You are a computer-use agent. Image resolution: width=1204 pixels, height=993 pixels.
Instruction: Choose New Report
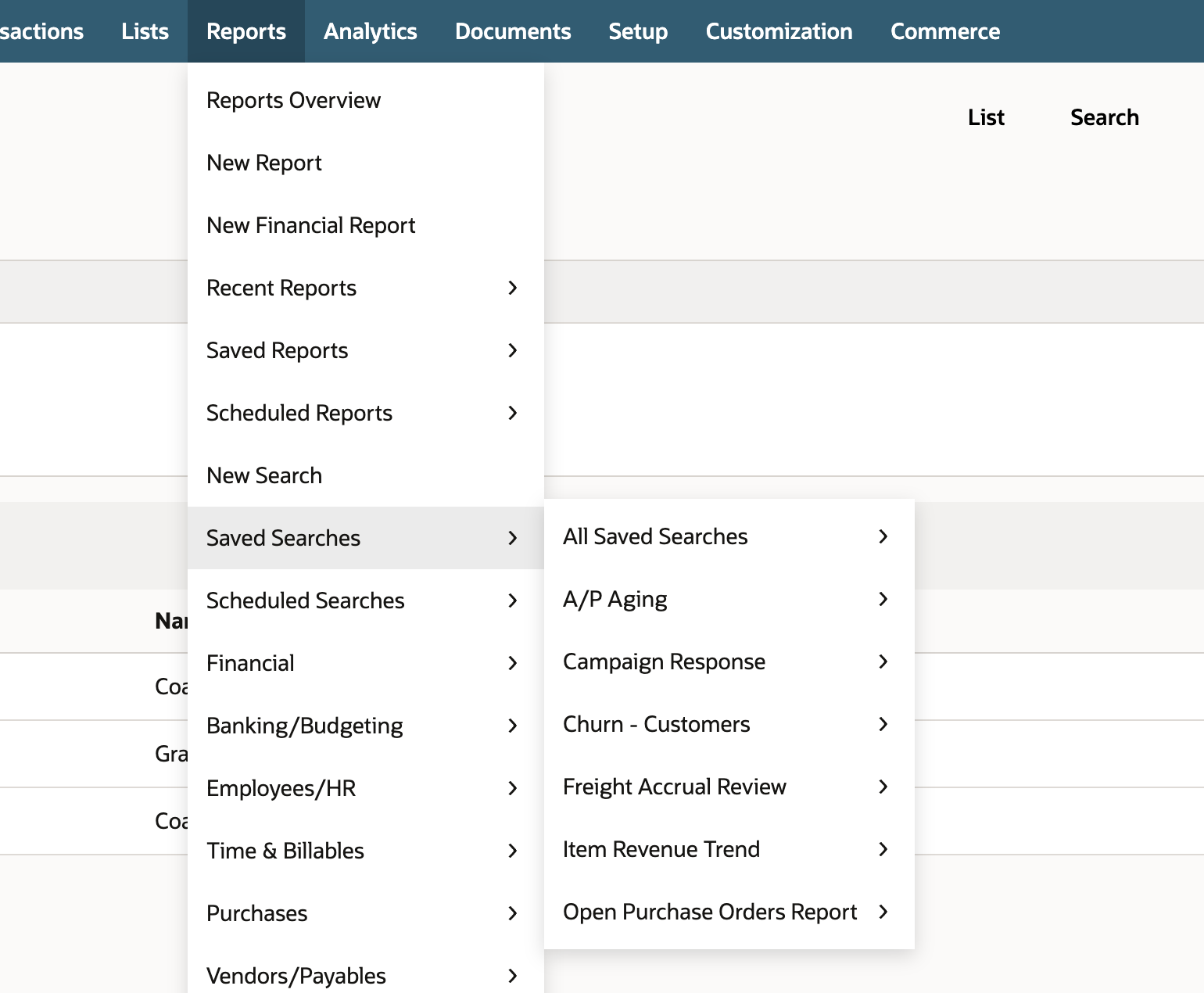tap(366, 163)
